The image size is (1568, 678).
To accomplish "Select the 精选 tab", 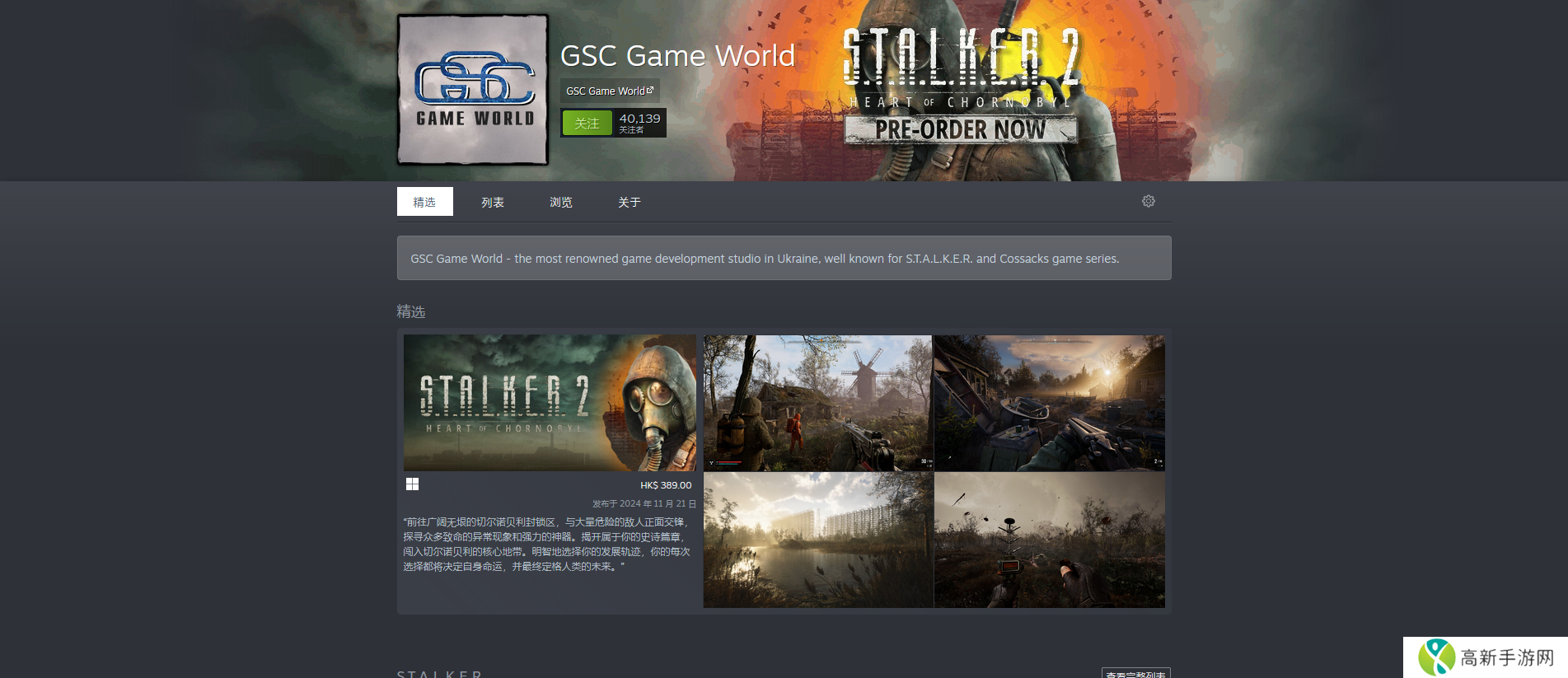I will tap(424, 202).
